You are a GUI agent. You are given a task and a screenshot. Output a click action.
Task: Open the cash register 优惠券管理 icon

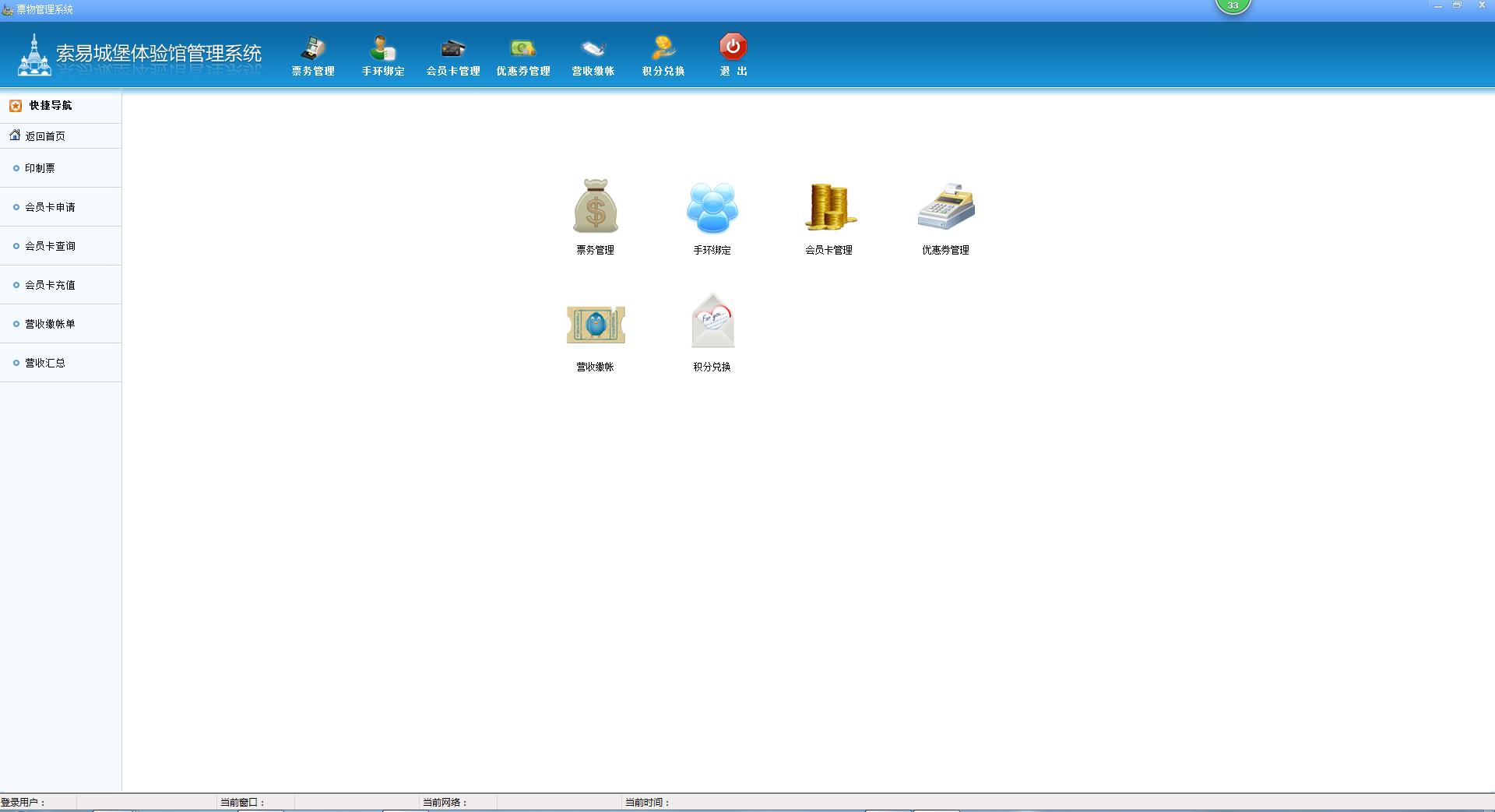tap(946, 208)
